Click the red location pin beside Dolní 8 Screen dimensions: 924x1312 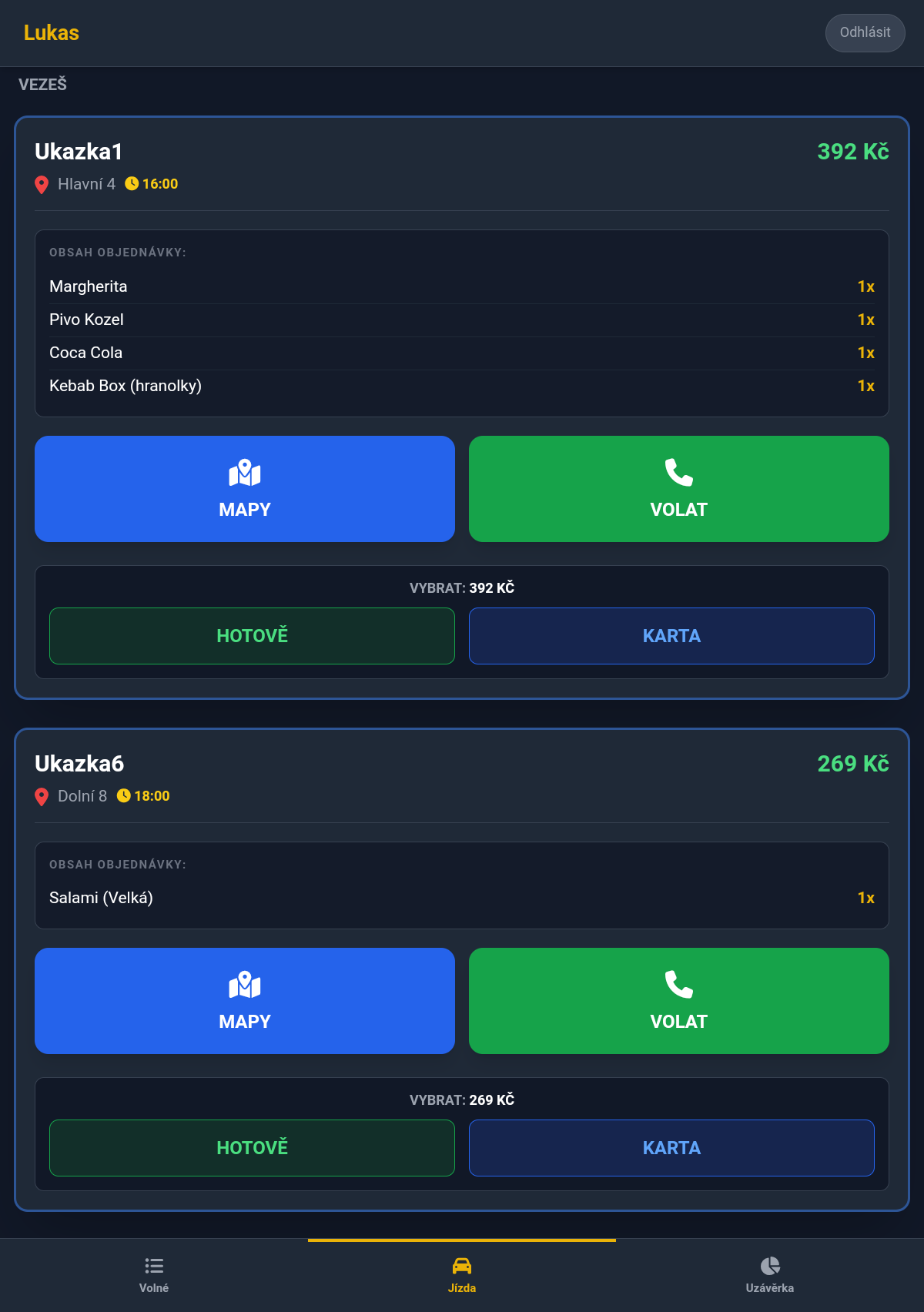[42, 797]
